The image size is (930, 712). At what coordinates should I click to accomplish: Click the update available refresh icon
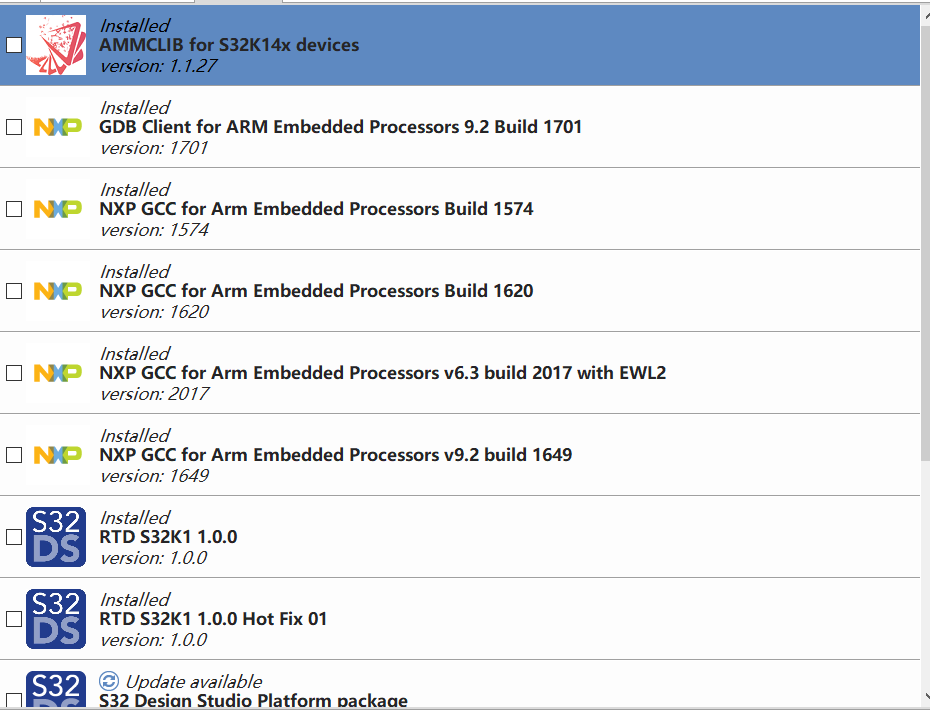tap(107, 681)
